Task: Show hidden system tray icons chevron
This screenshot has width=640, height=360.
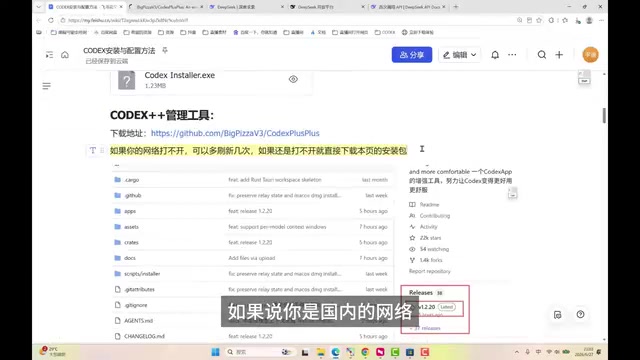Action: click(516, 352)
